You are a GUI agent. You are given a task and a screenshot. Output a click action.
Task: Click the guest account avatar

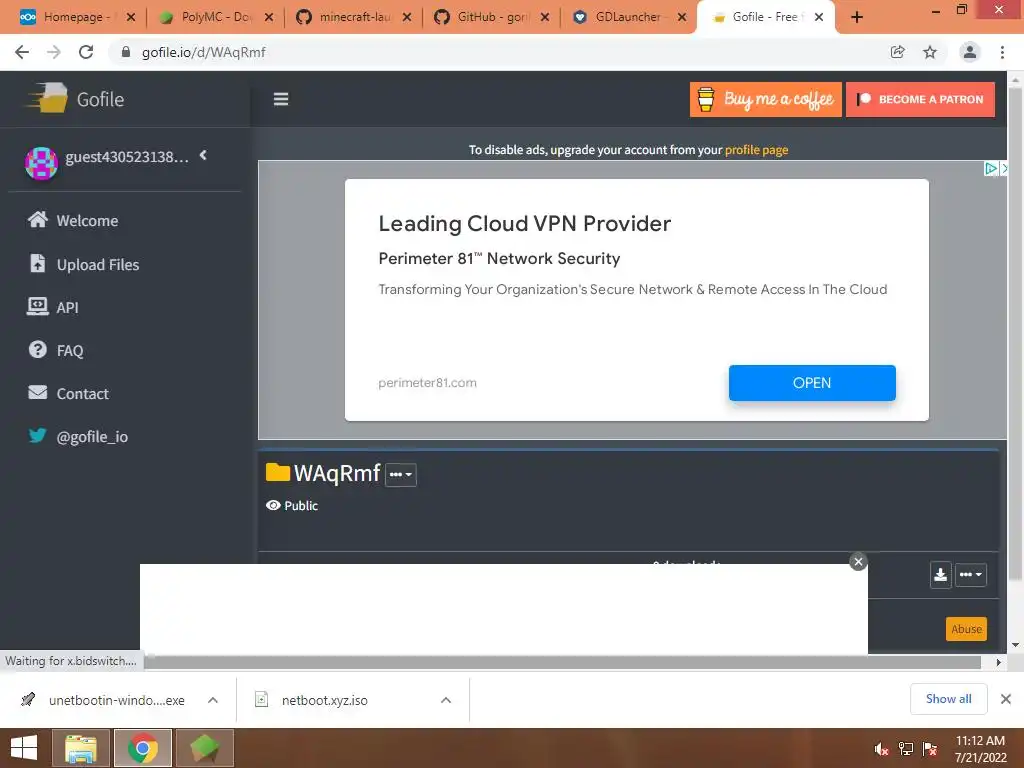41,163
